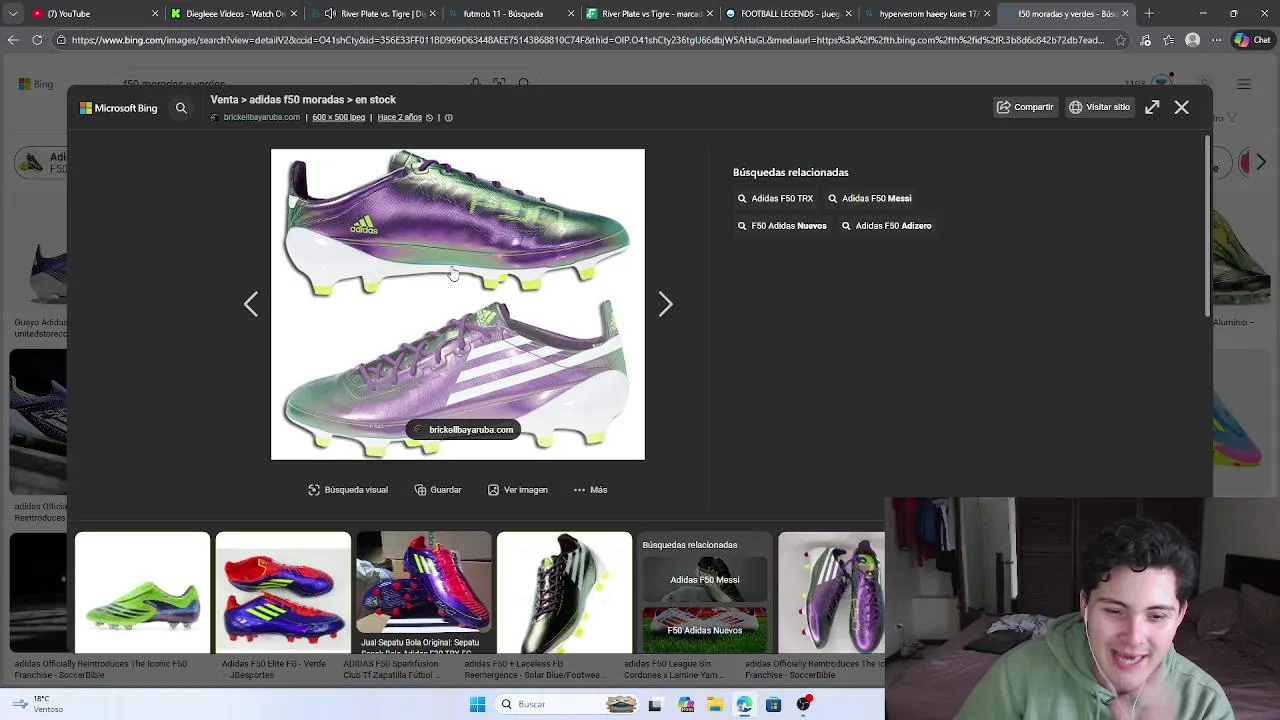The width and height of the screenshot is (1280, 720).
Task: Close the image detail viewer with the X
Action: [1182, 107]
